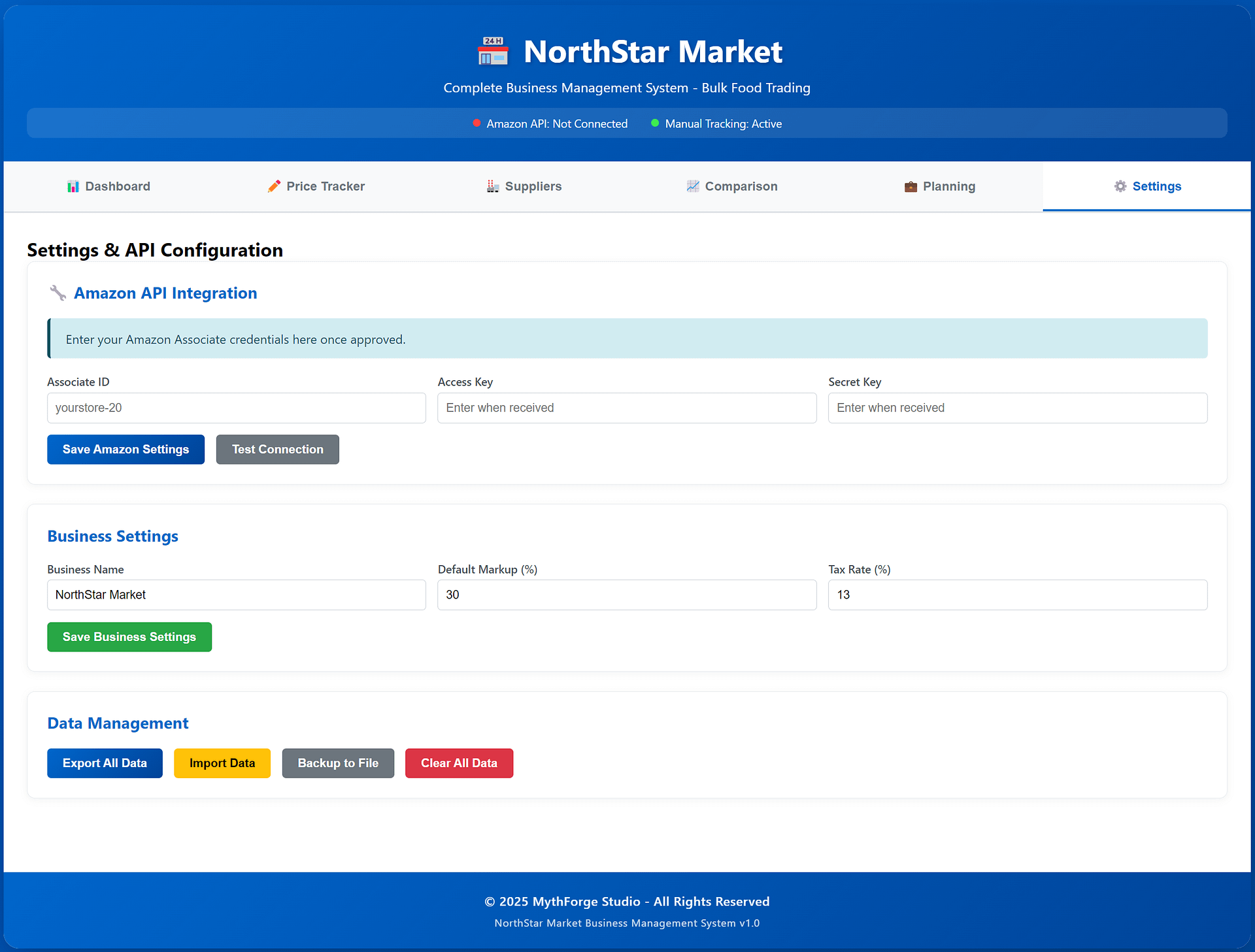The height and width of the screenshot is (952, 1255).
Task: Click the Settings gear icon
Action: pyautogui.click(x=1120, y=187)
